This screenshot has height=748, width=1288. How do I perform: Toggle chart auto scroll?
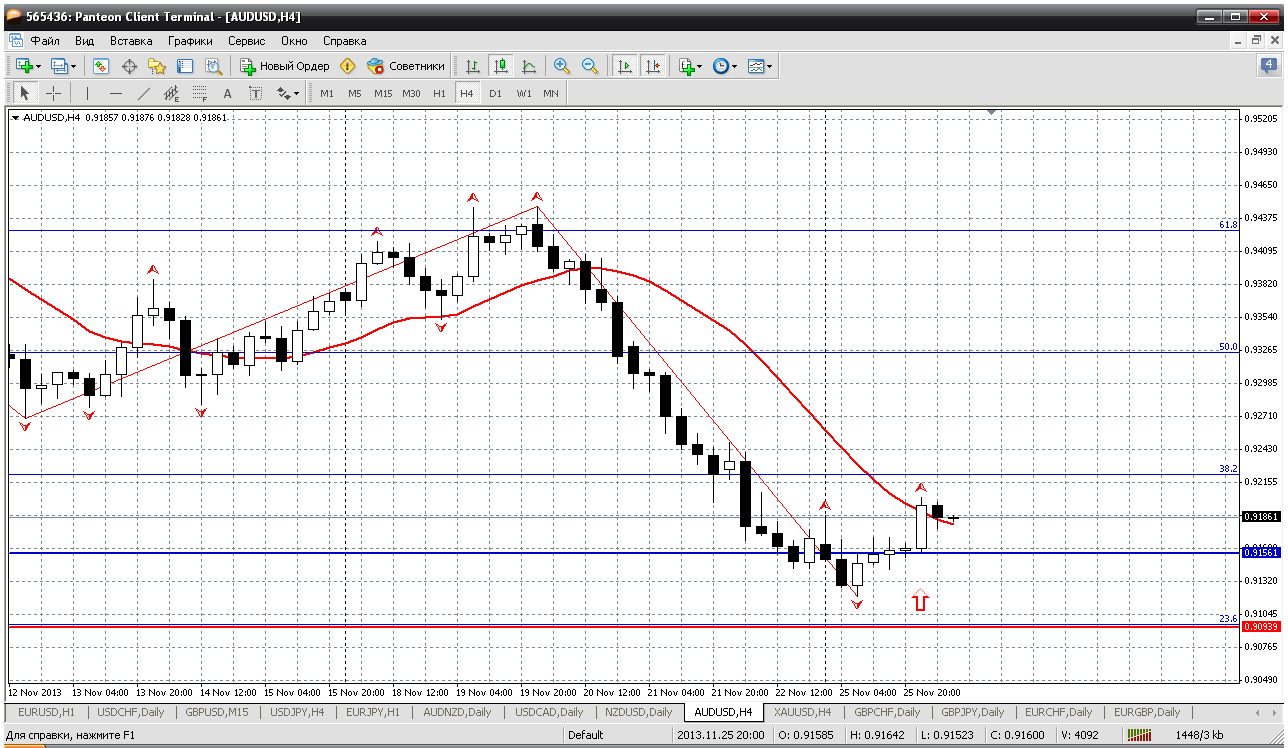(625, 66)
